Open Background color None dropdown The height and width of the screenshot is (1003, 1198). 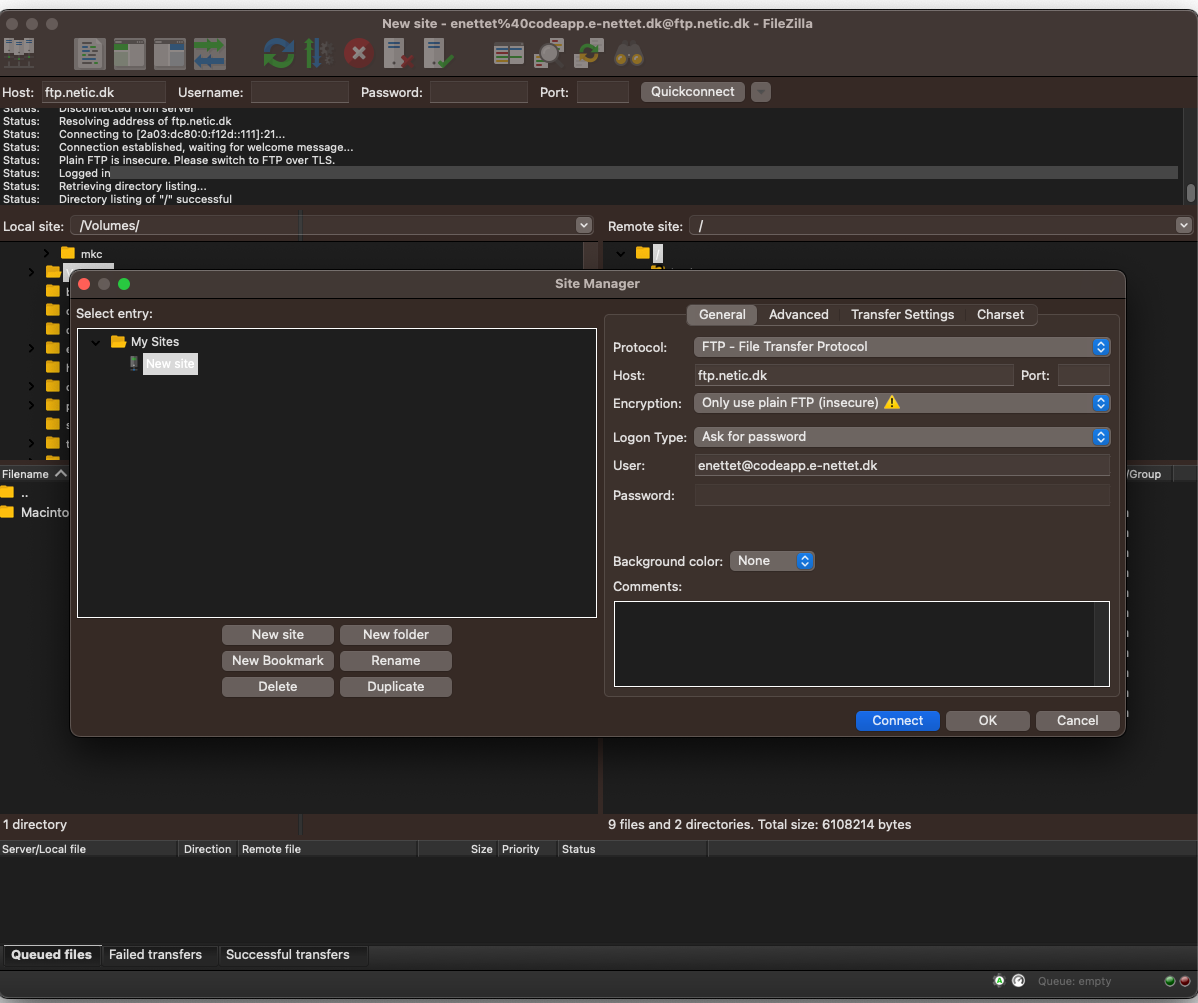point(772,561)
